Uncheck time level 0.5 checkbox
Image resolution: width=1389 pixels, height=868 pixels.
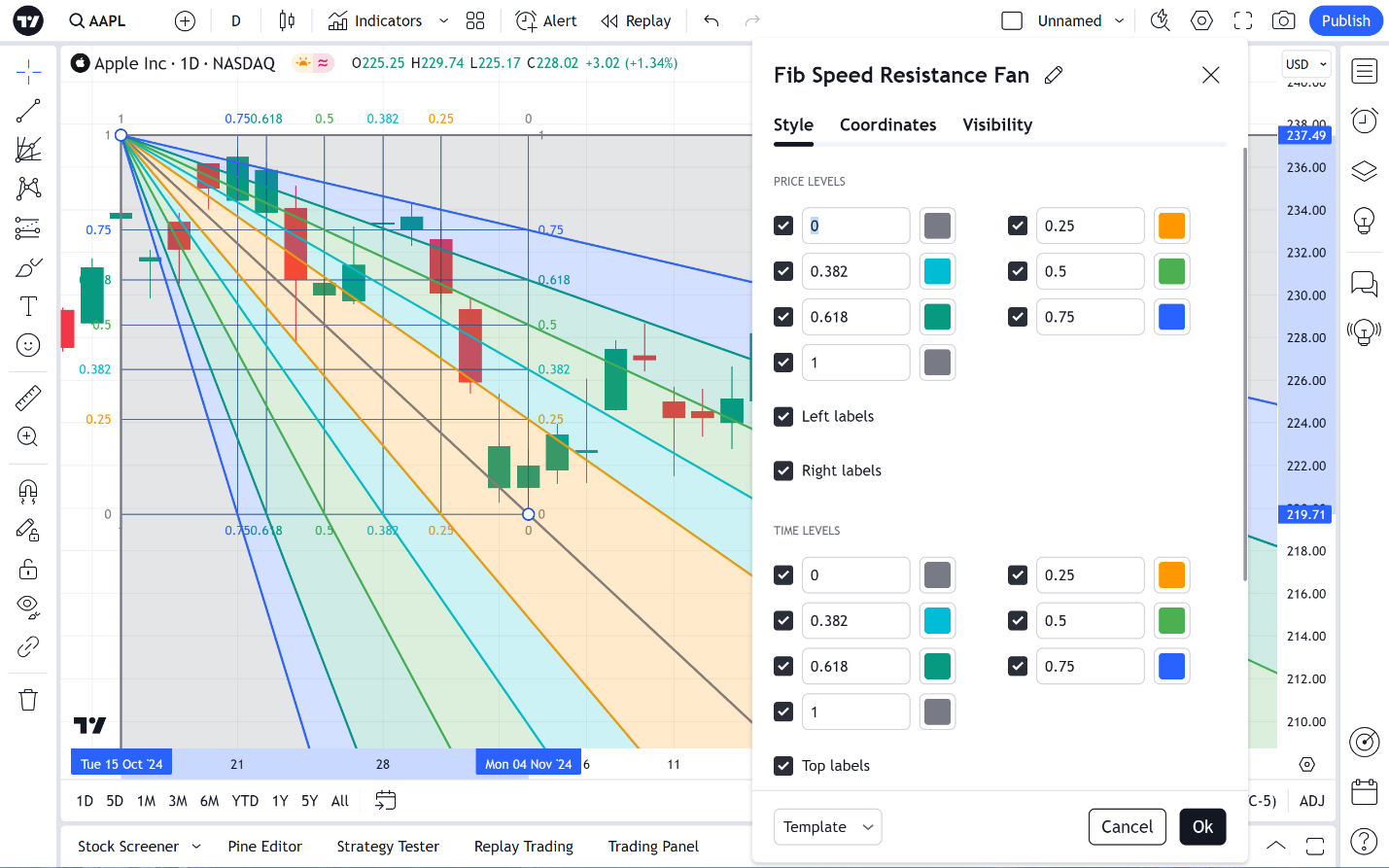pyautogui.click(x=1018, y=620)
